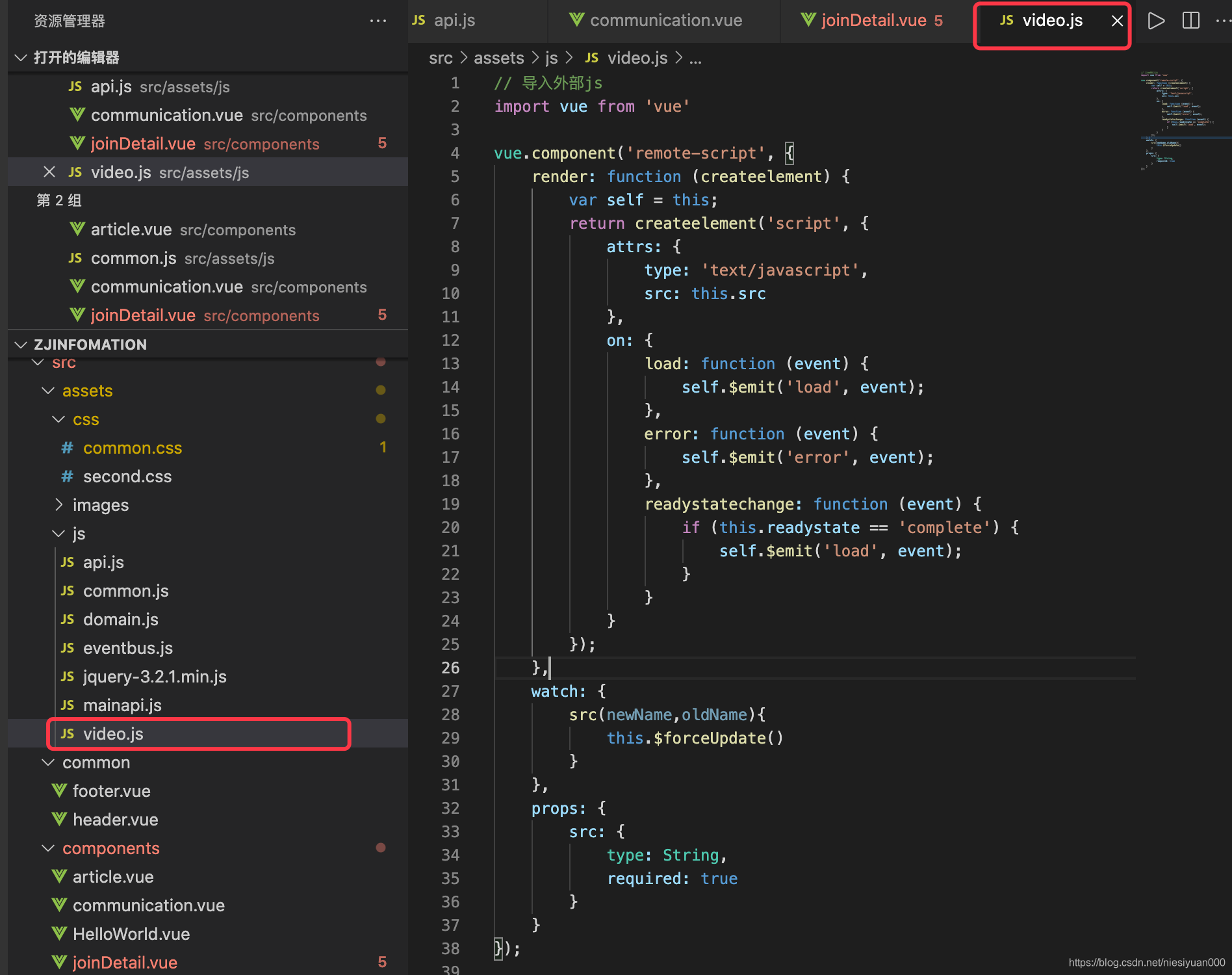Open joinDetail.vue in components folder
This screenshot has width=1232, height=975.
pos(208,963)
